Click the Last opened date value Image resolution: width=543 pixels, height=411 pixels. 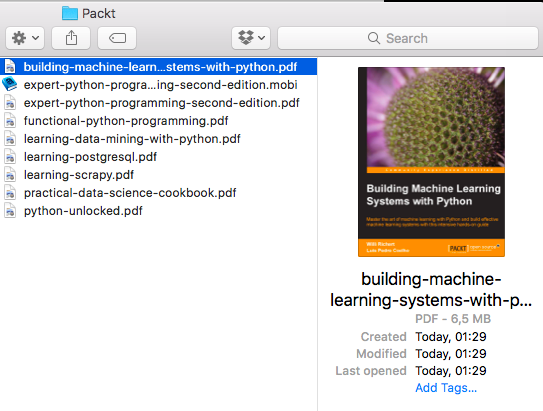(451, 370)
